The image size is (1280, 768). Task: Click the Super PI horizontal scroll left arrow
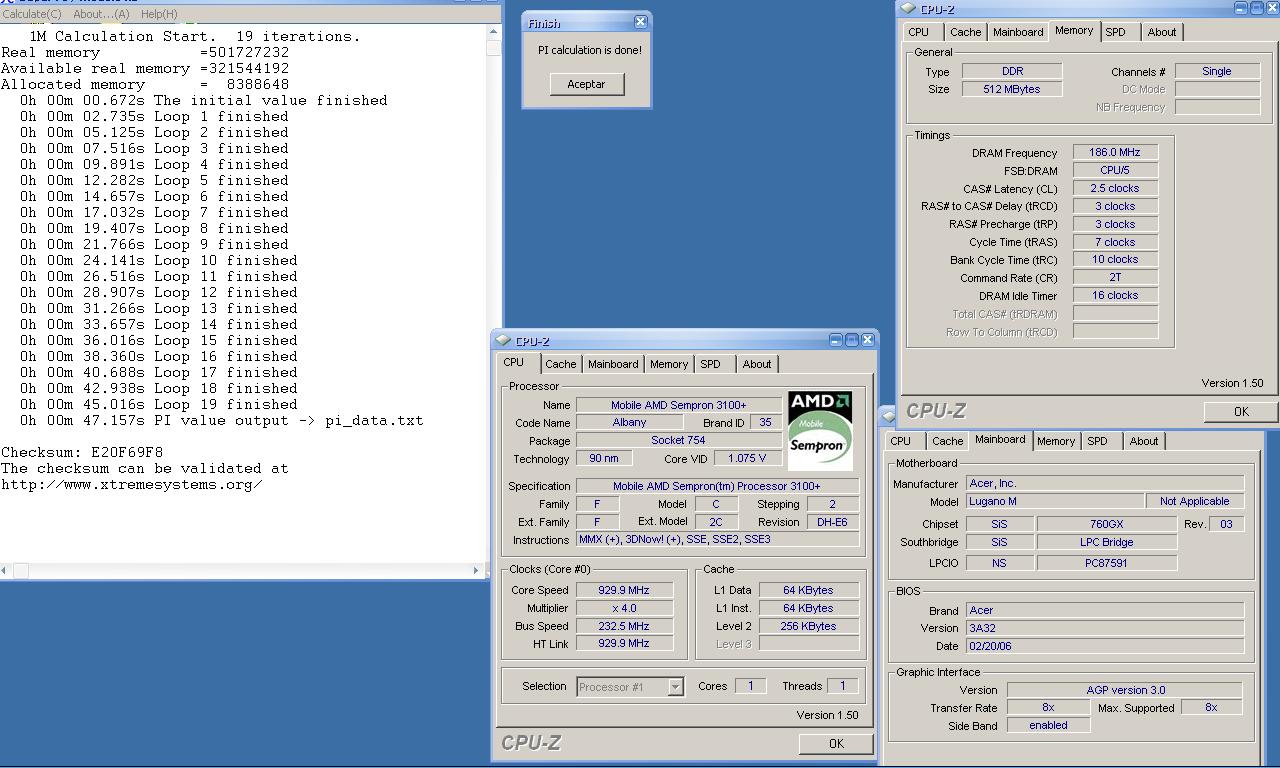coord(6,570)
